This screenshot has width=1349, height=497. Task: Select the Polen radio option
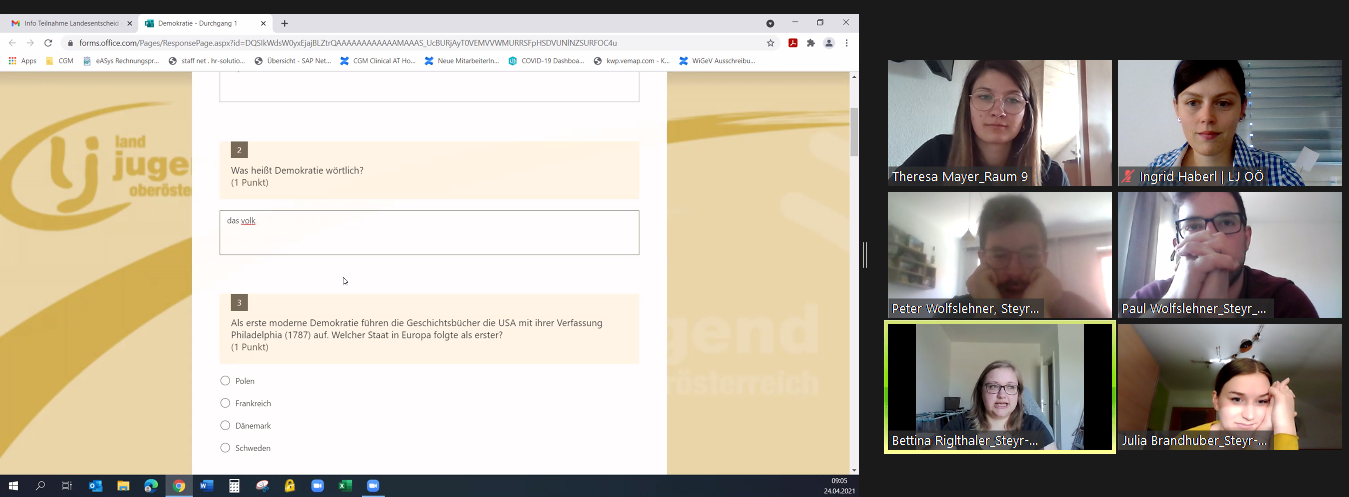[x=225, y=381]
